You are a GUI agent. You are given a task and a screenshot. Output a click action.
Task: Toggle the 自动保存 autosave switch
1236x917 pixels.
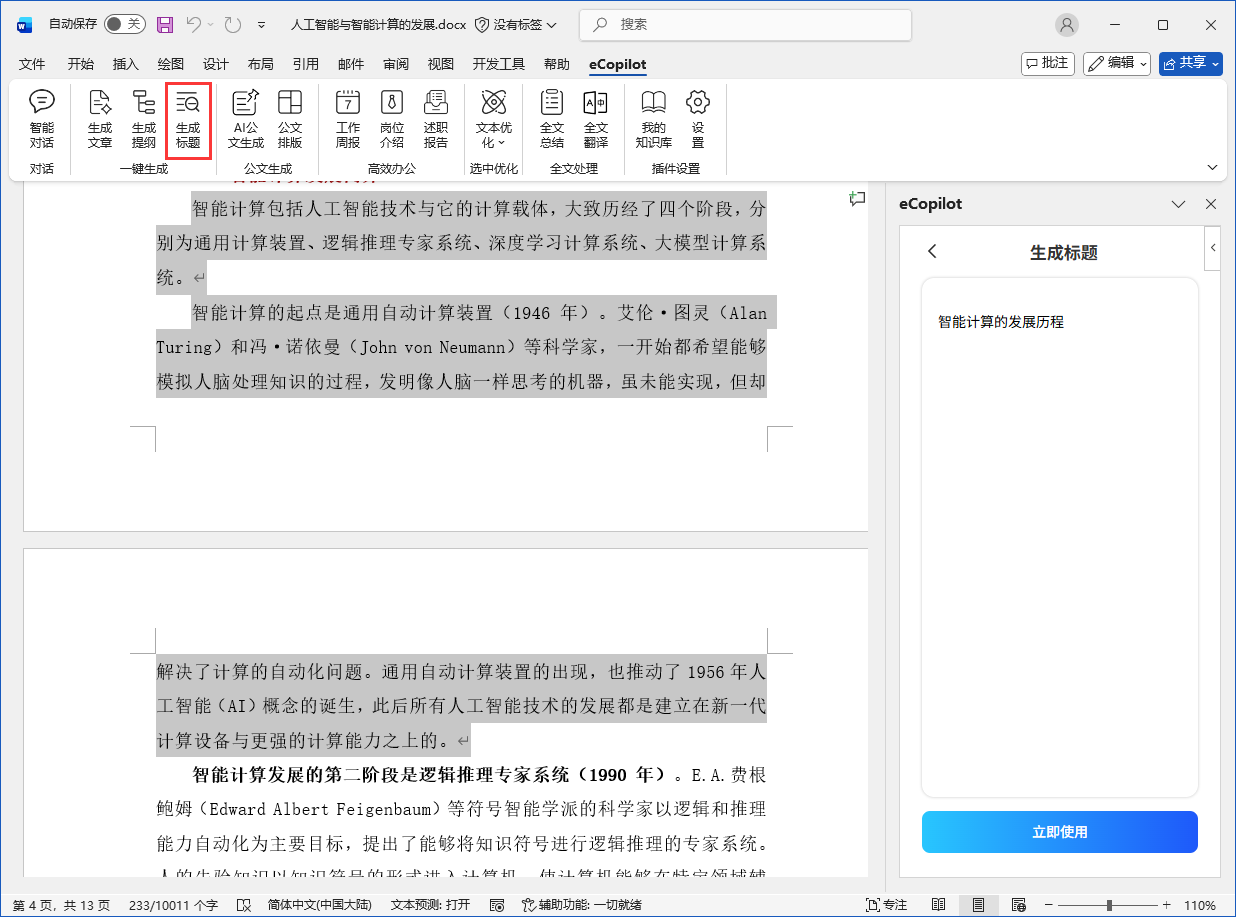pyautogui.click(x=124, y=24)
